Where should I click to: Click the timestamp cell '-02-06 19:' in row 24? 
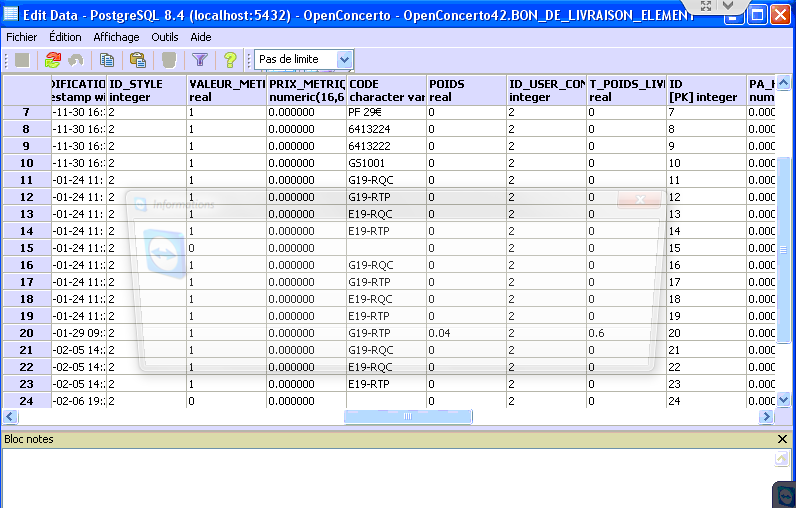(x=79, y=401)
